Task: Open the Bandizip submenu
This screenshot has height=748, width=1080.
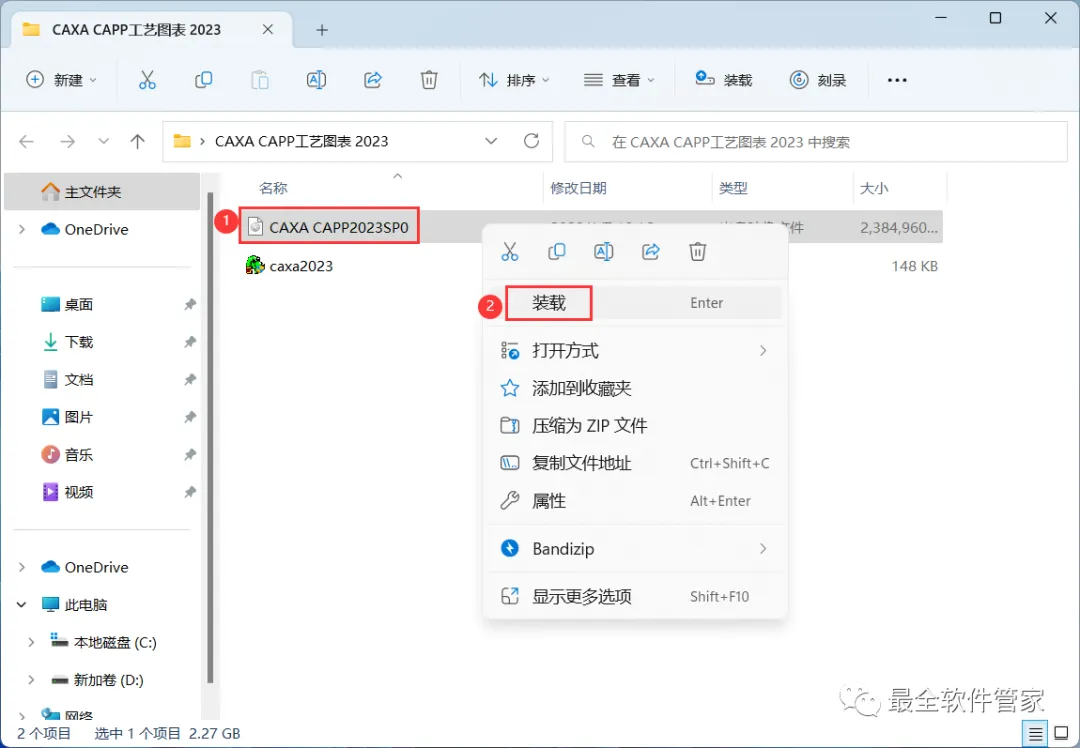Action: 634,549
